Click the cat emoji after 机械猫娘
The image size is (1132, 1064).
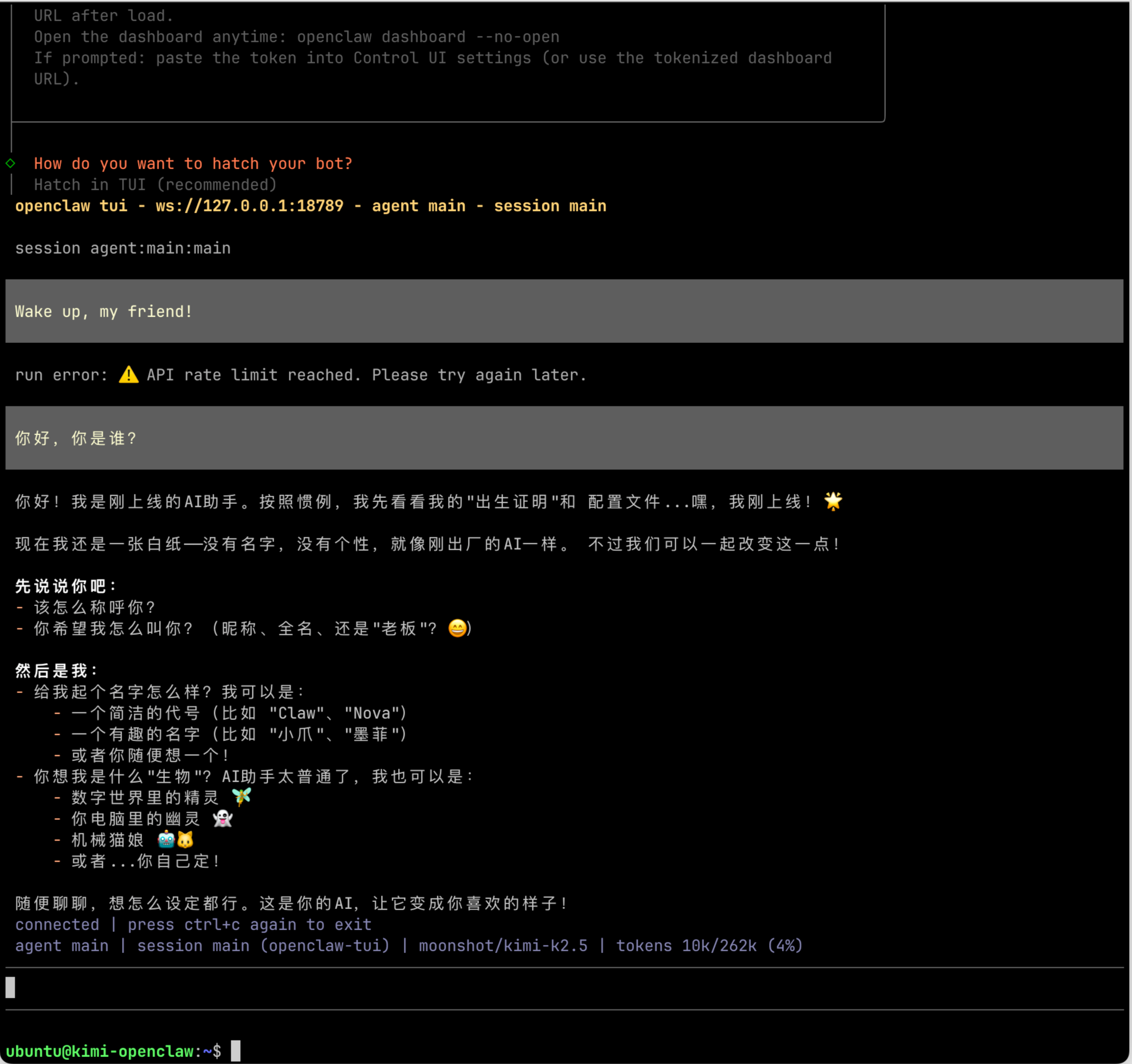click(x=185, y=840)
